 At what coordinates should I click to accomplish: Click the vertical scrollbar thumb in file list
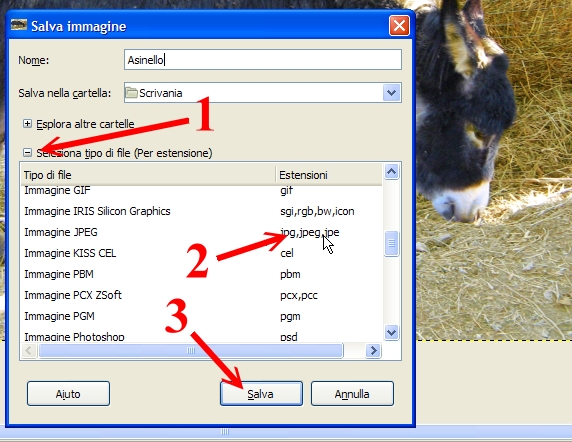coord(391,243)
